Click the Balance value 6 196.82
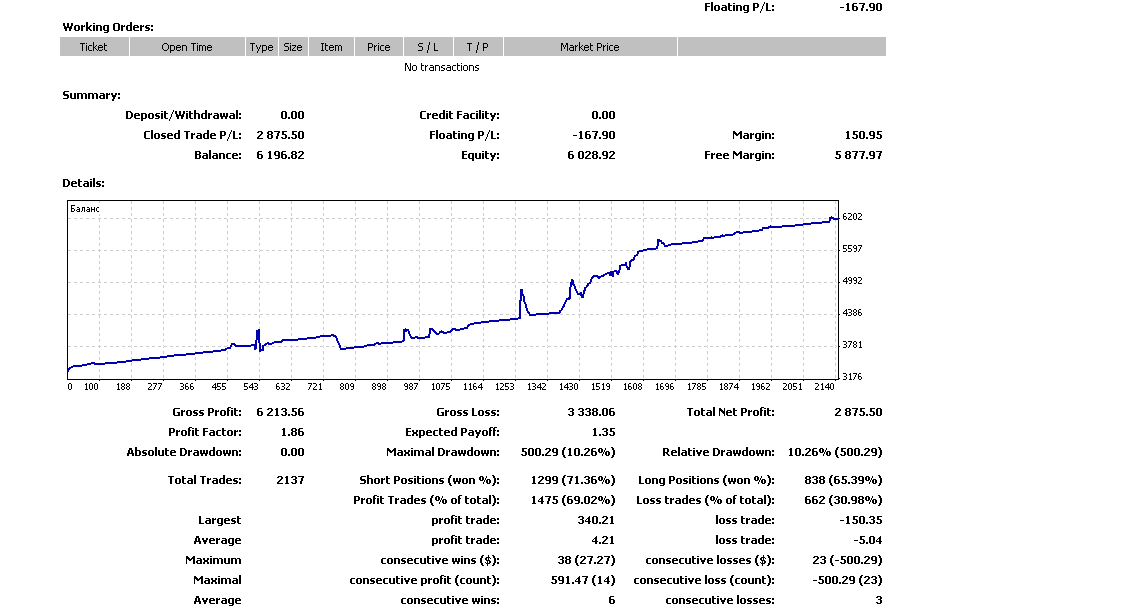The height and width of the screenshot is (610, 1143). coord(281,155)
